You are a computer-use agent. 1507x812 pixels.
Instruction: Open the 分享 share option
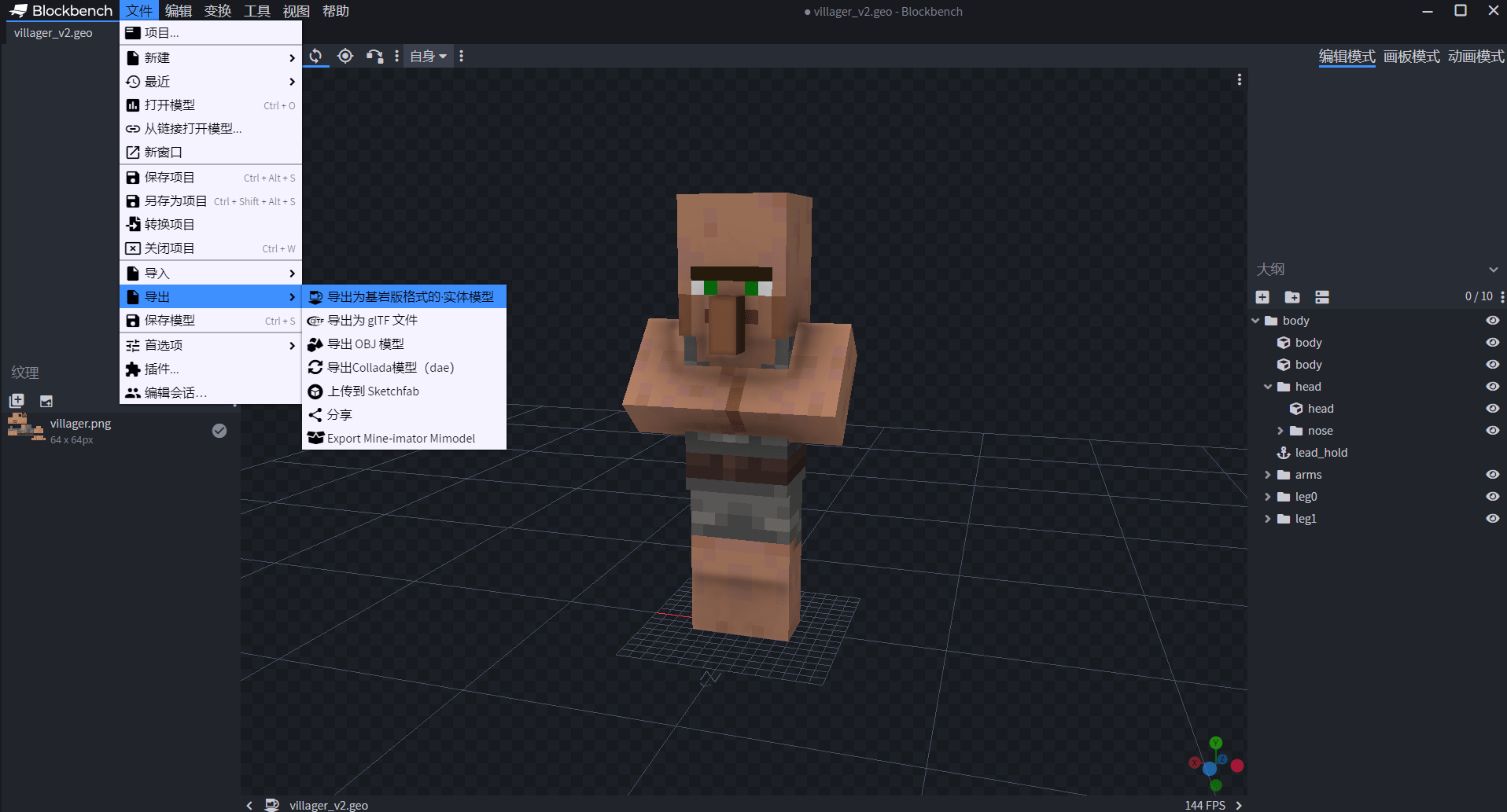(404, 414)
